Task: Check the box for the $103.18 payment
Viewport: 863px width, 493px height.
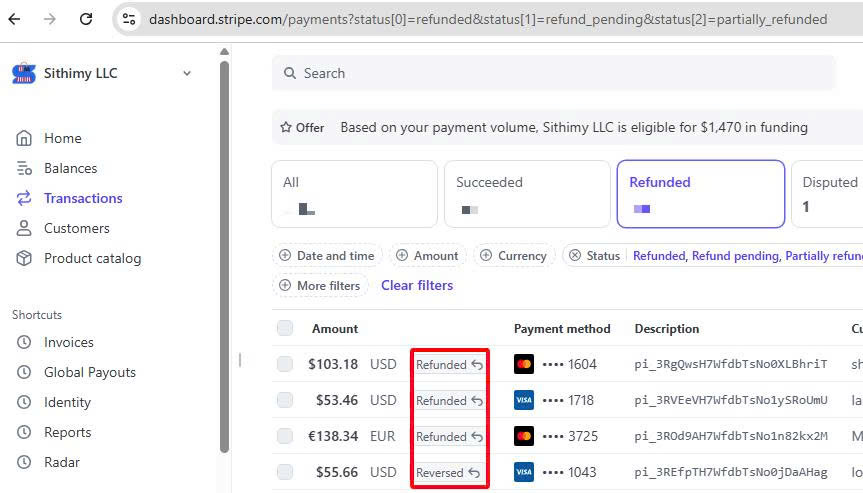Action: 285,365
